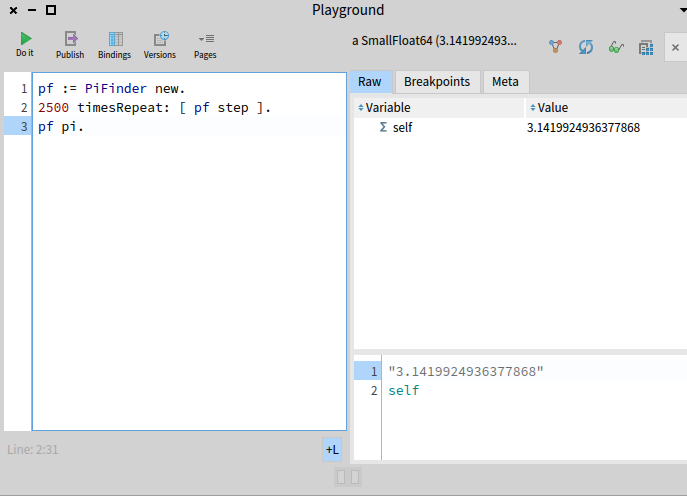Image resolution: width=687 pixels, height=497 pixels.
Task: Minimize the Playground window
Action: 32,10
